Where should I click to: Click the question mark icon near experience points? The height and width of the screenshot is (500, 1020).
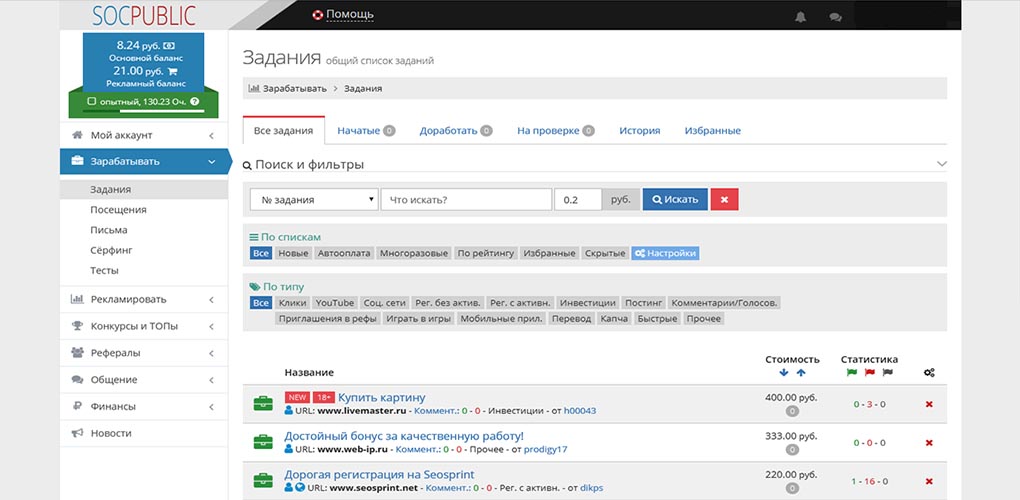tap(195, 101)
